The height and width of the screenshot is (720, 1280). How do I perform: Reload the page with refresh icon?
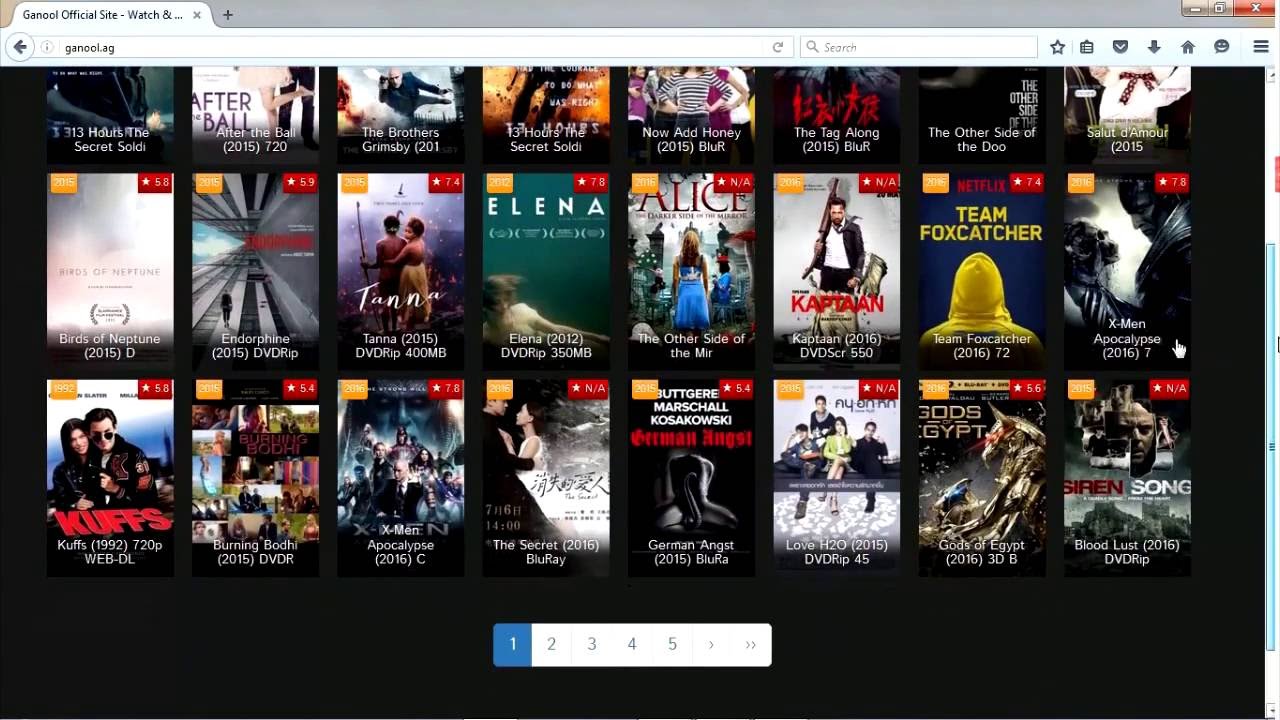pyautogui.click(x=777, y=47)
